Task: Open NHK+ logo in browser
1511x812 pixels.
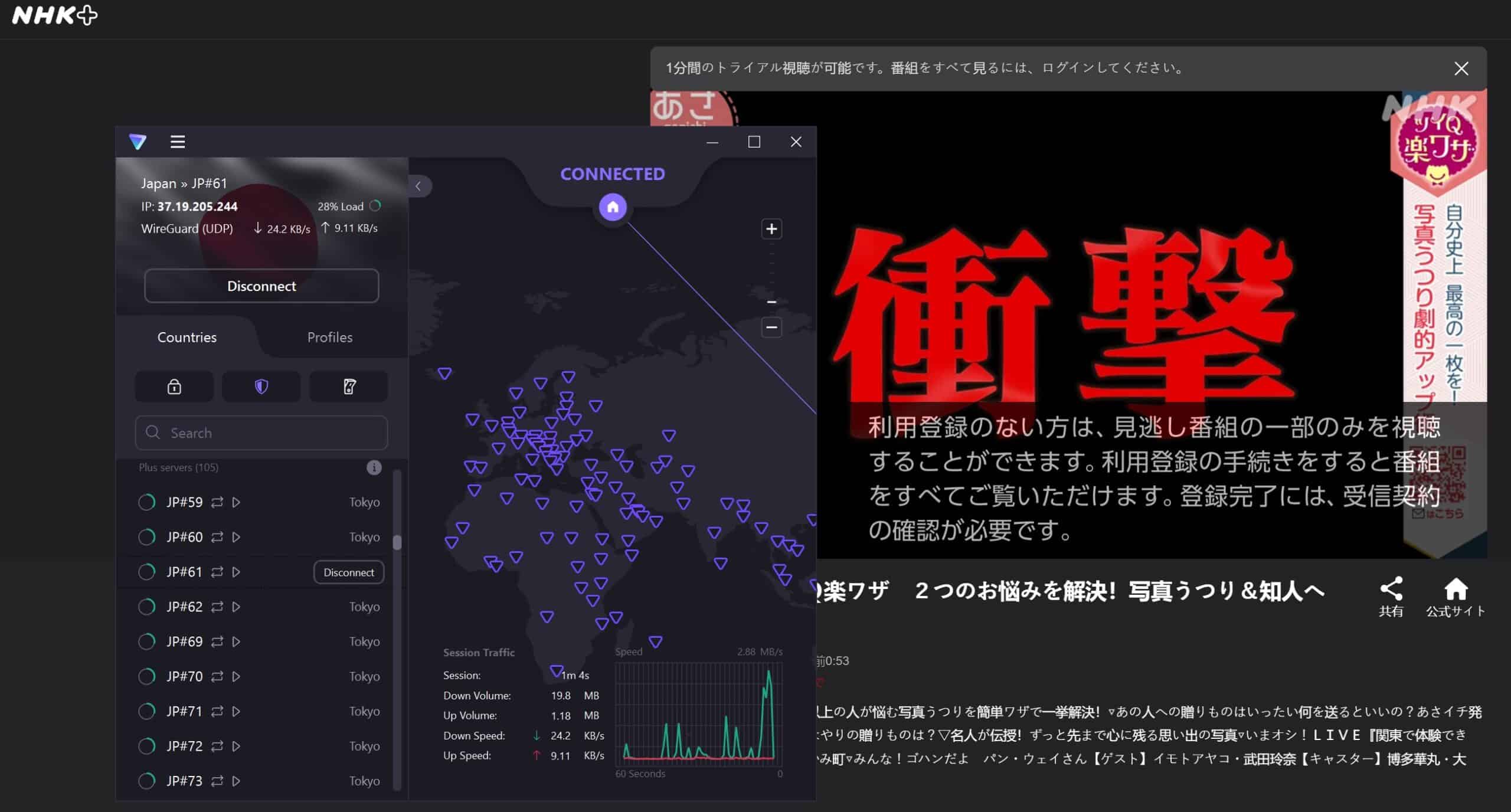Action: pos(55,15)
